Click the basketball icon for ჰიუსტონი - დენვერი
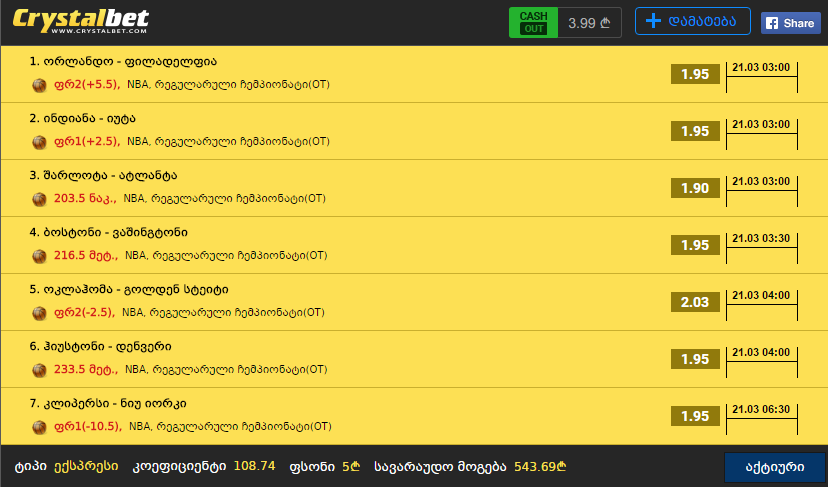The height and width of the screenshot is (487, 828). [39, 370]
